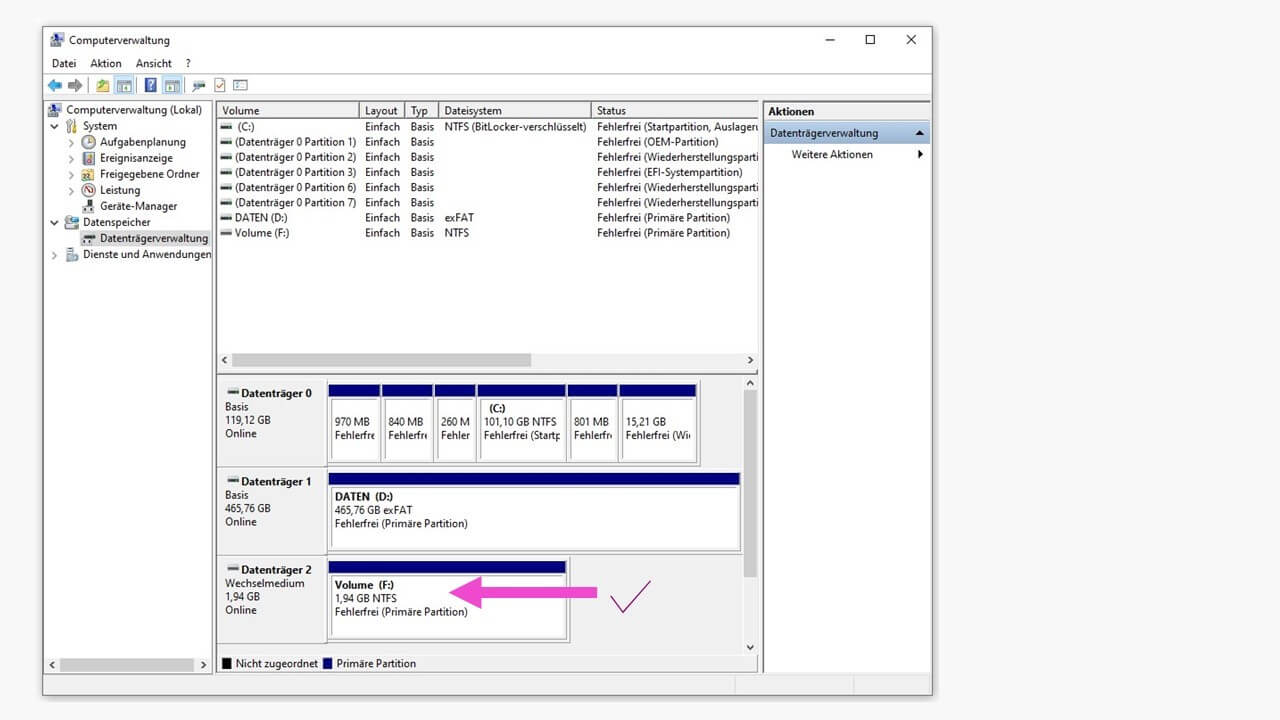Screen dimensions: 1280x720
Task: Click the Properties checkmark sheet toolbar icon
Action: tap(220, 86)
